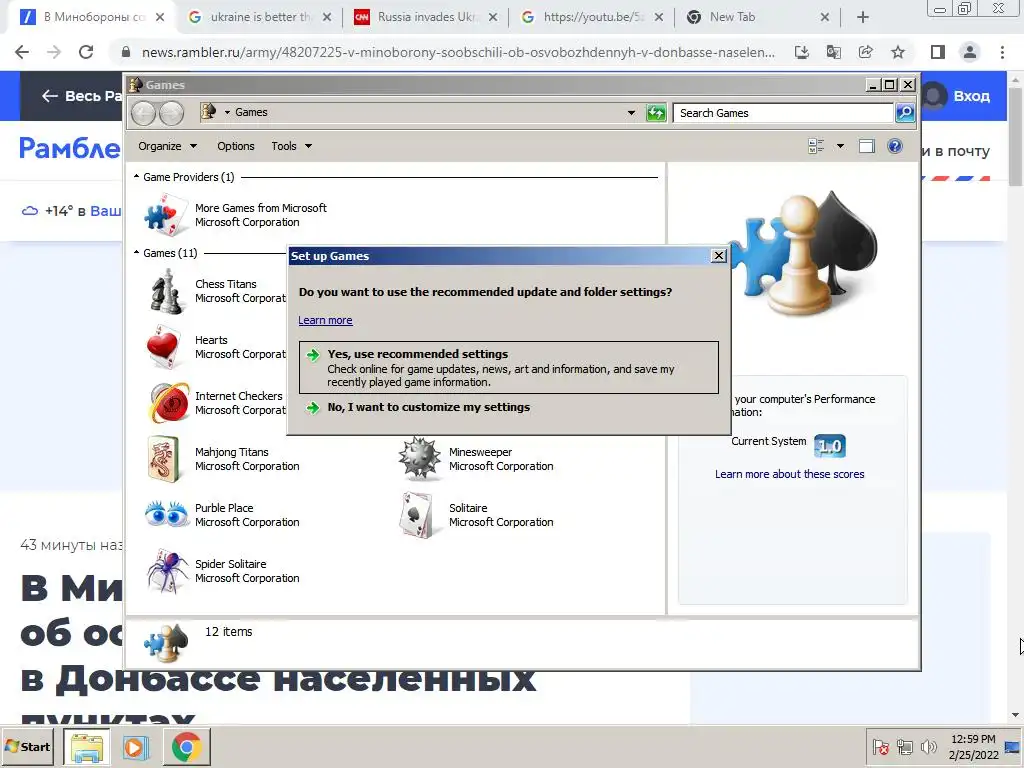Launch Media Player from the taskbar
The image size is (1024, 768).
(136, 747)
